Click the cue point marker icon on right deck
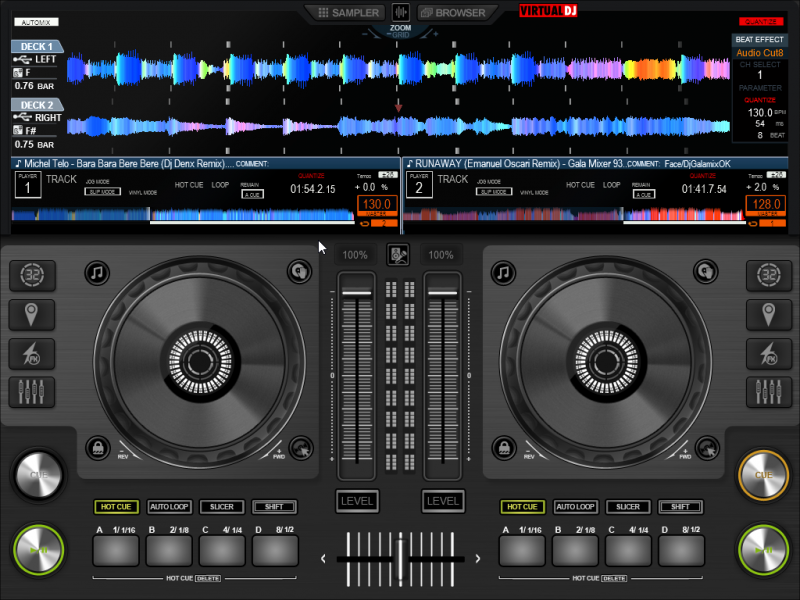Screen dimensions: 800x600 [769, 314]
